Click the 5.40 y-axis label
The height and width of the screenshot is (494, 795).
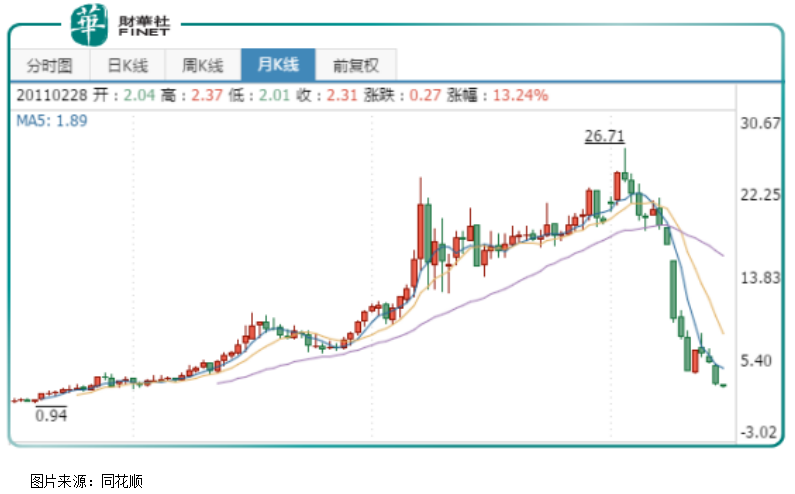[x=762, y=360]
